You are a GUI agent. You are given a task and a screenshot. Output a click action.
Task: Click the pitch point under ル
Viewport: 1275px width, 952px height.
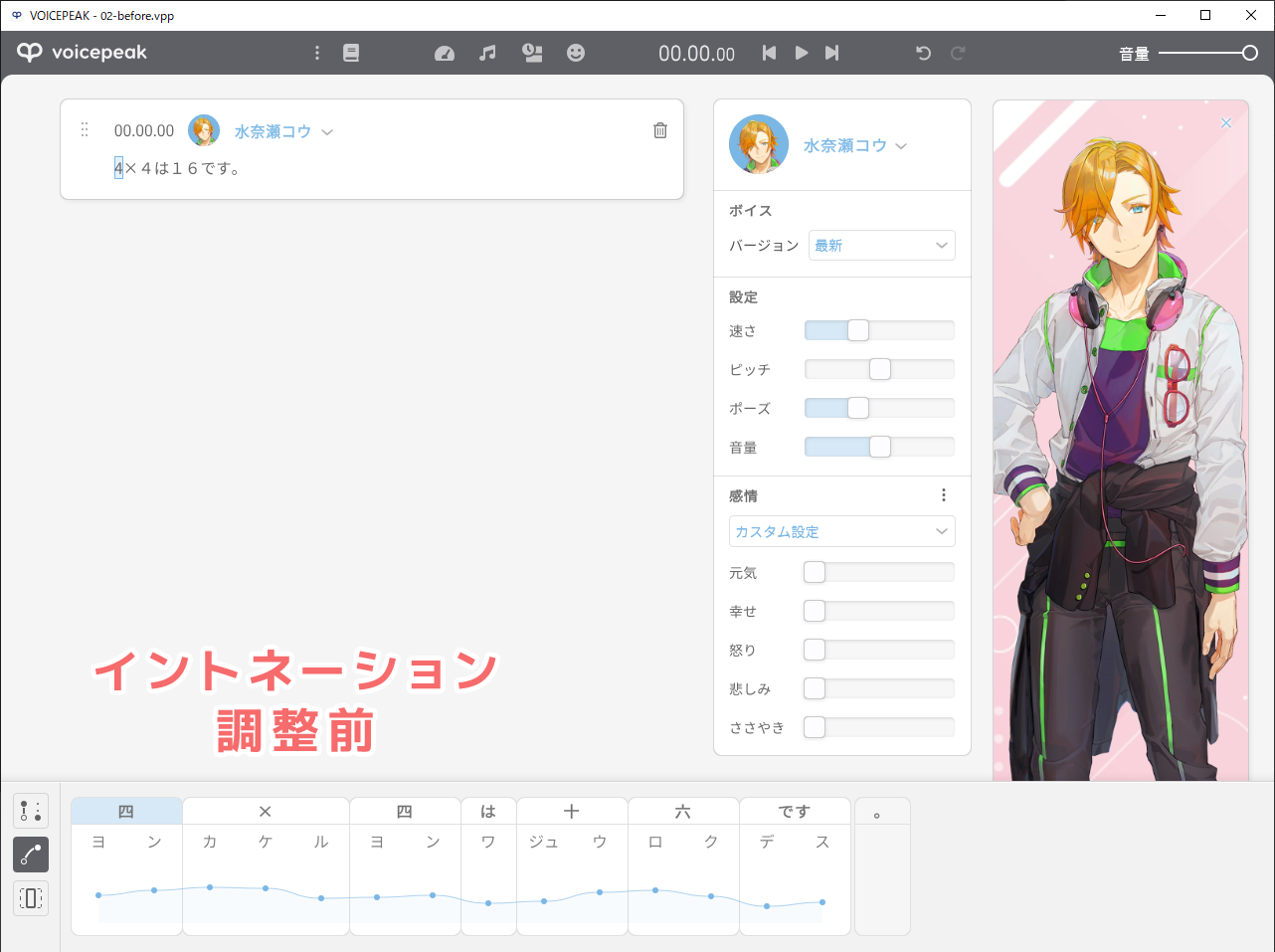pos(321,898)
